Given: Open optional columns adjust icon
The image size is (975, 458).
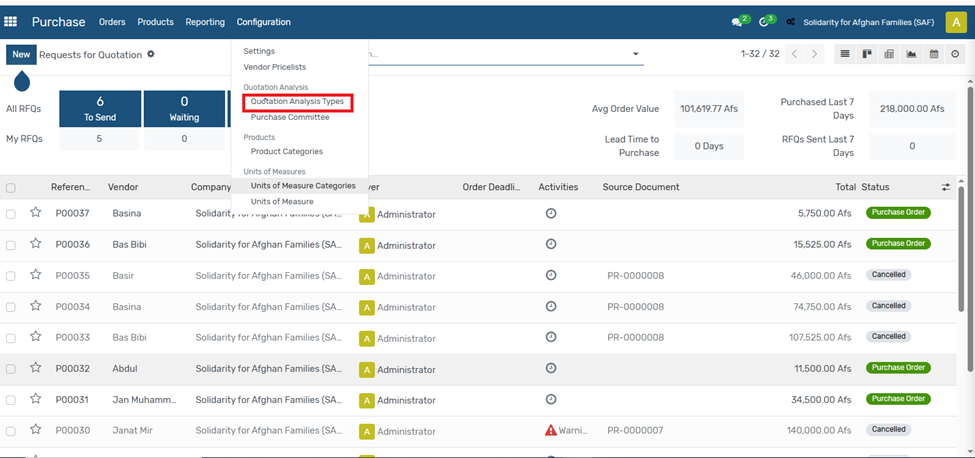Looking at the screenshot, I should click(x=946, y=187).
